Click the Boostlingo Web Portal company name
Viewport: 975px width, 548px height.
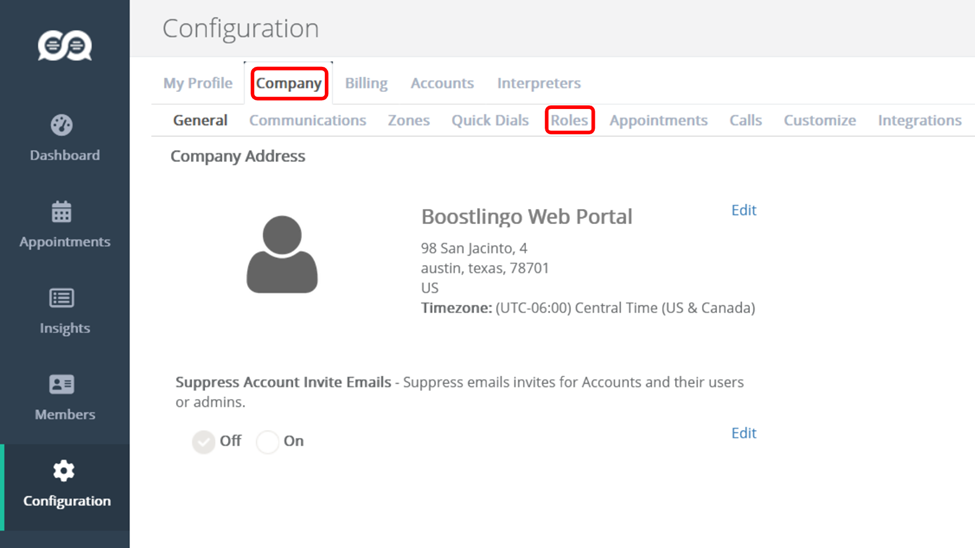527,216
